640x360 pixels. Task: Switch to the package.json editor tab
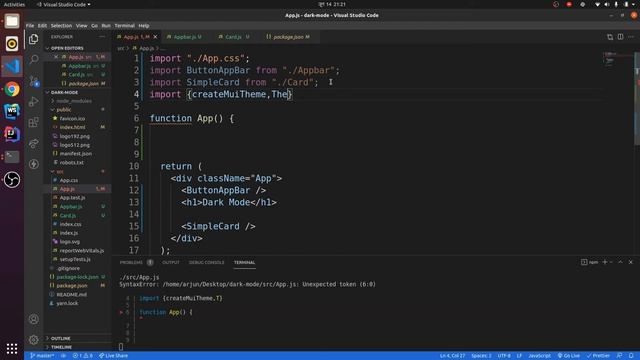coord(288,37)
